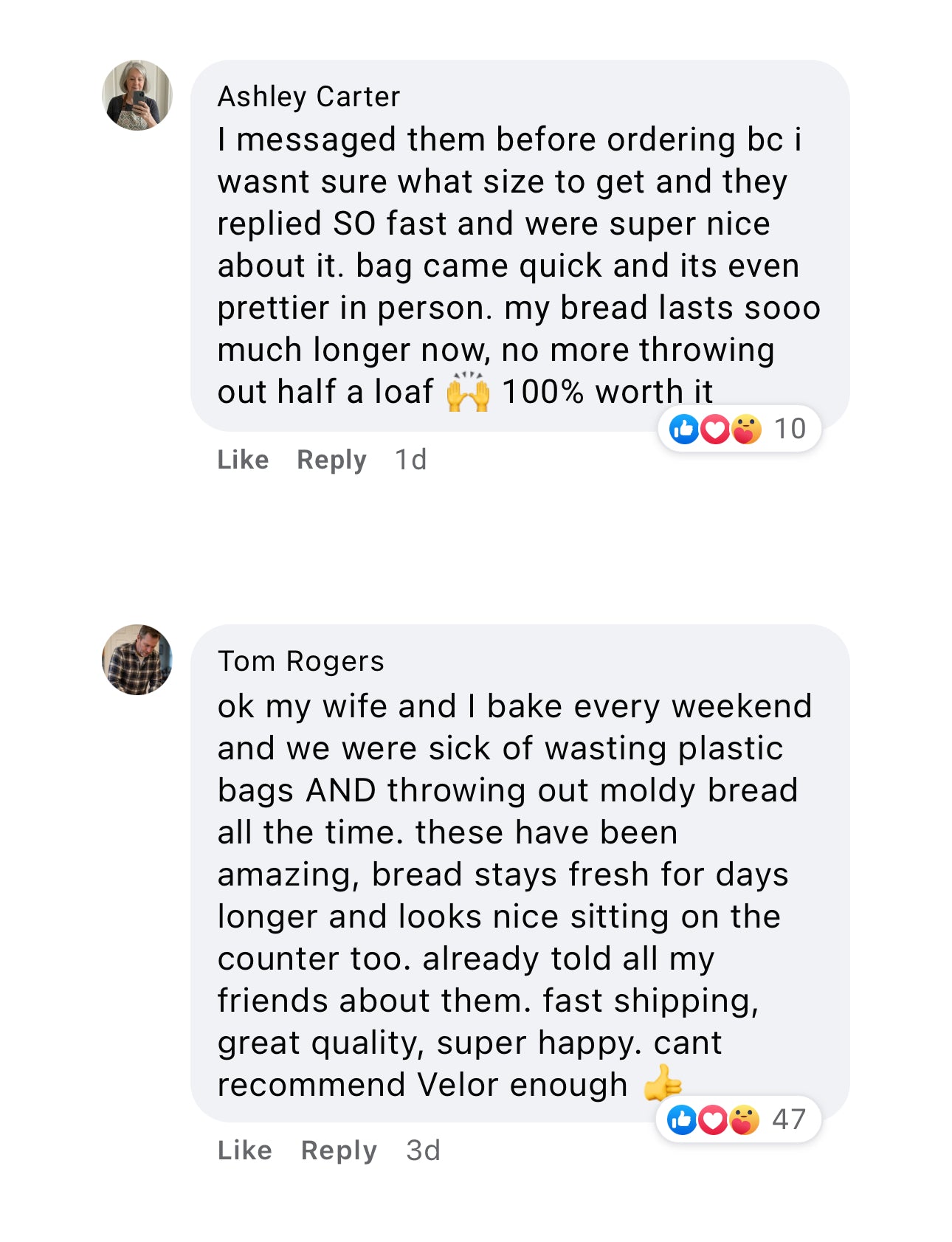Reply to Tom Rogers' comment
The height and width of the screenshot is (1242, 952).
(339, 1150)
